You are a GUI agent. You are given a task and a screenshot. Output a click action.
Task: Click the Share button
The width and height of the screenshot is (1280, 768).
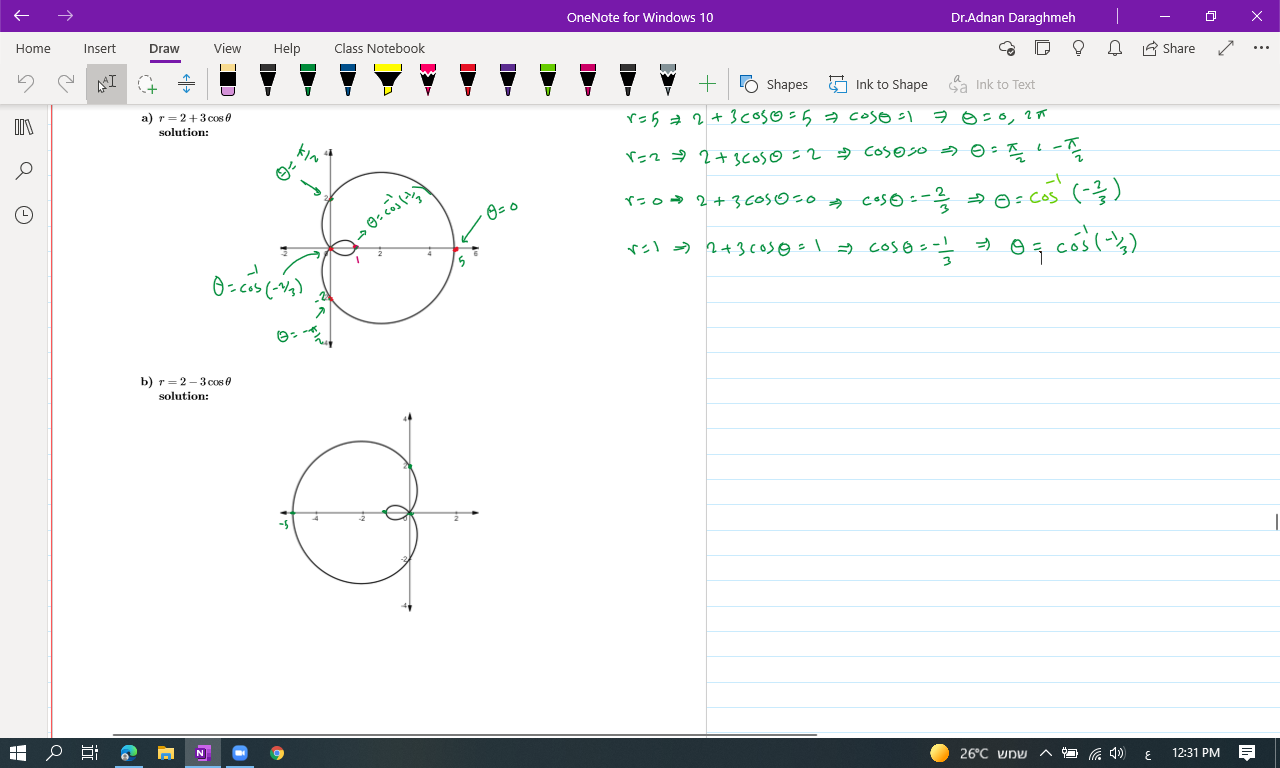(x=1168, y=48)
